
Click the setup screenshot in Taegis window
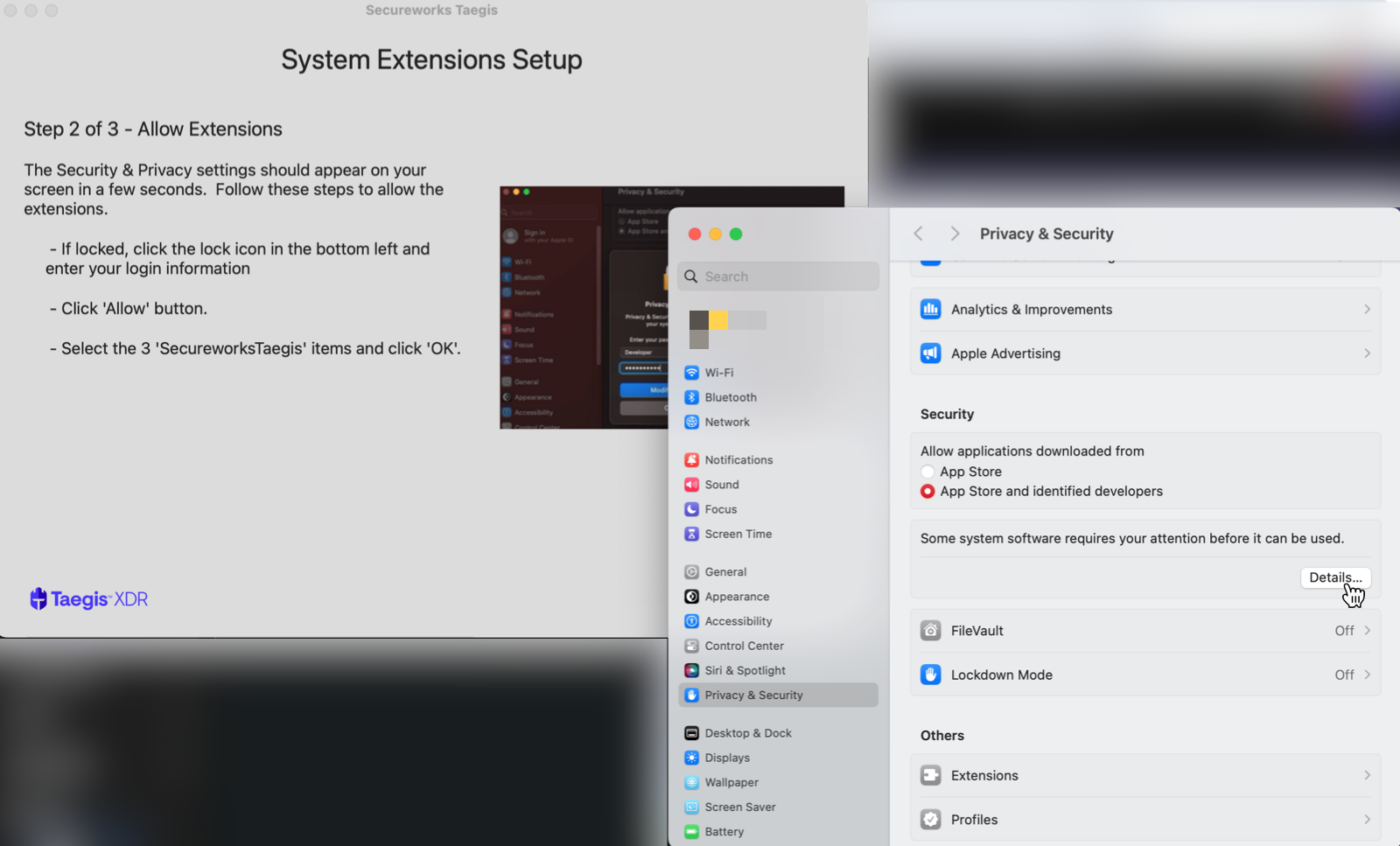click(x=584, y=307)
